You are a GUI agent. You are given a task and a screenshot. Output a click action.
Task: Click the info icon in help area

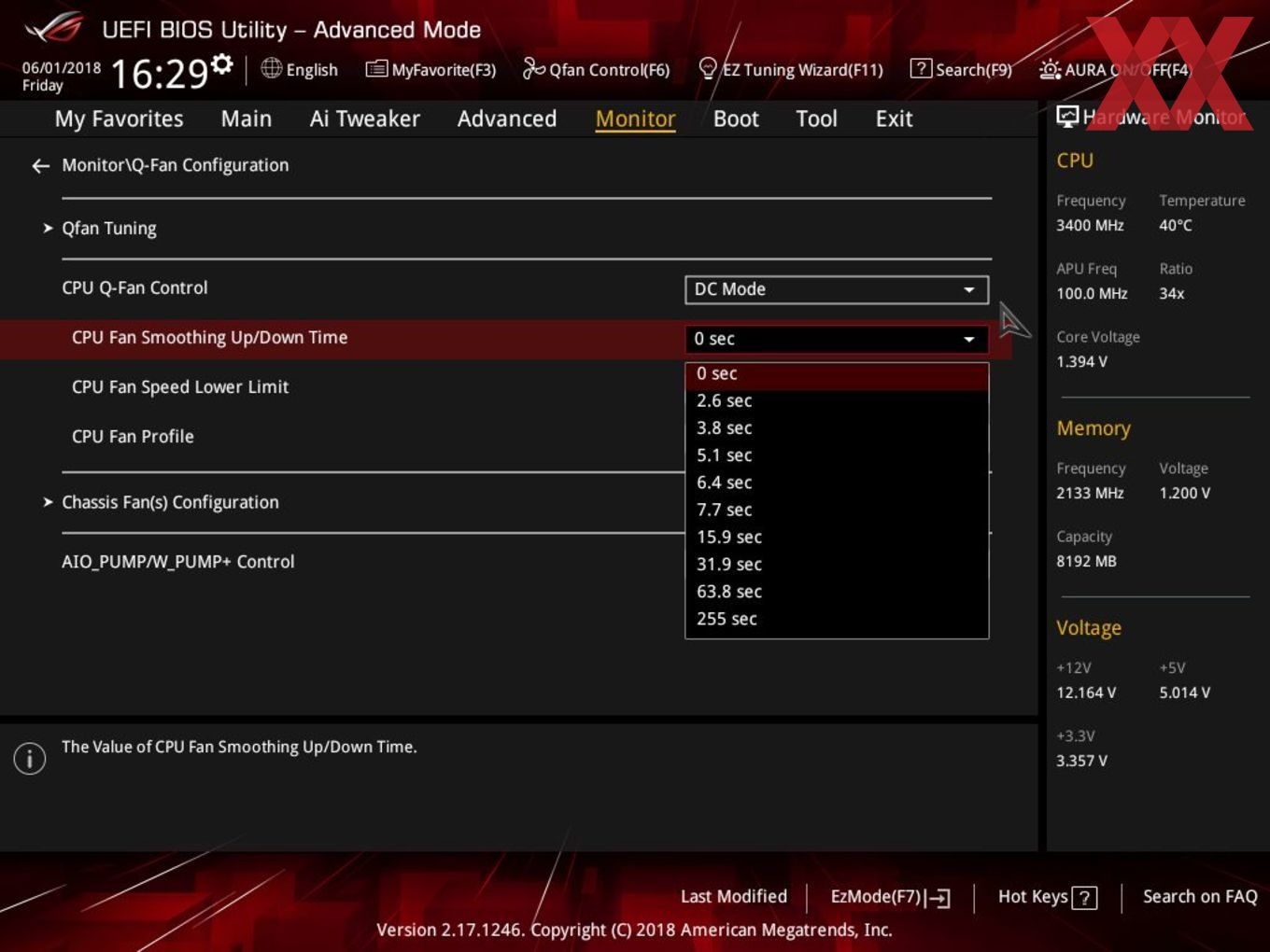30,759
